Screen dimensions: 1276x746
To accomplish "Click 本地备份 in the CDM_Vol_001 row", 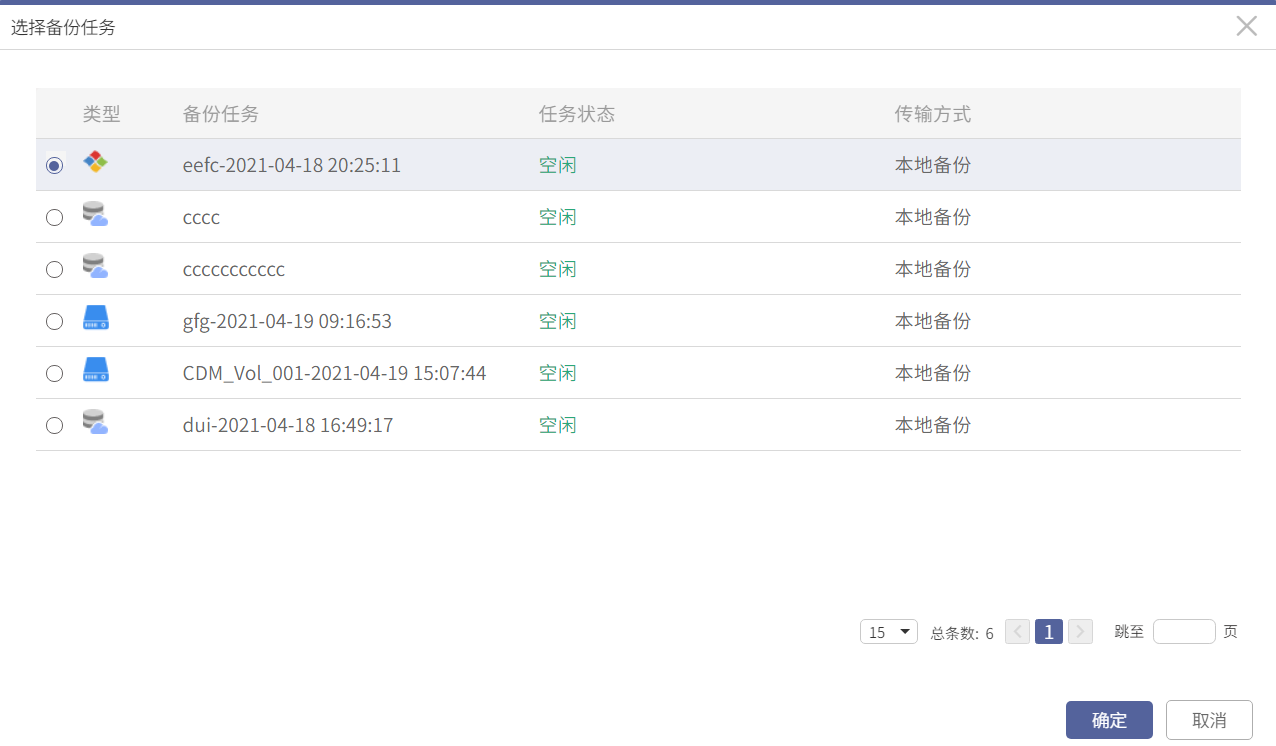I will (x=933, y=373).
